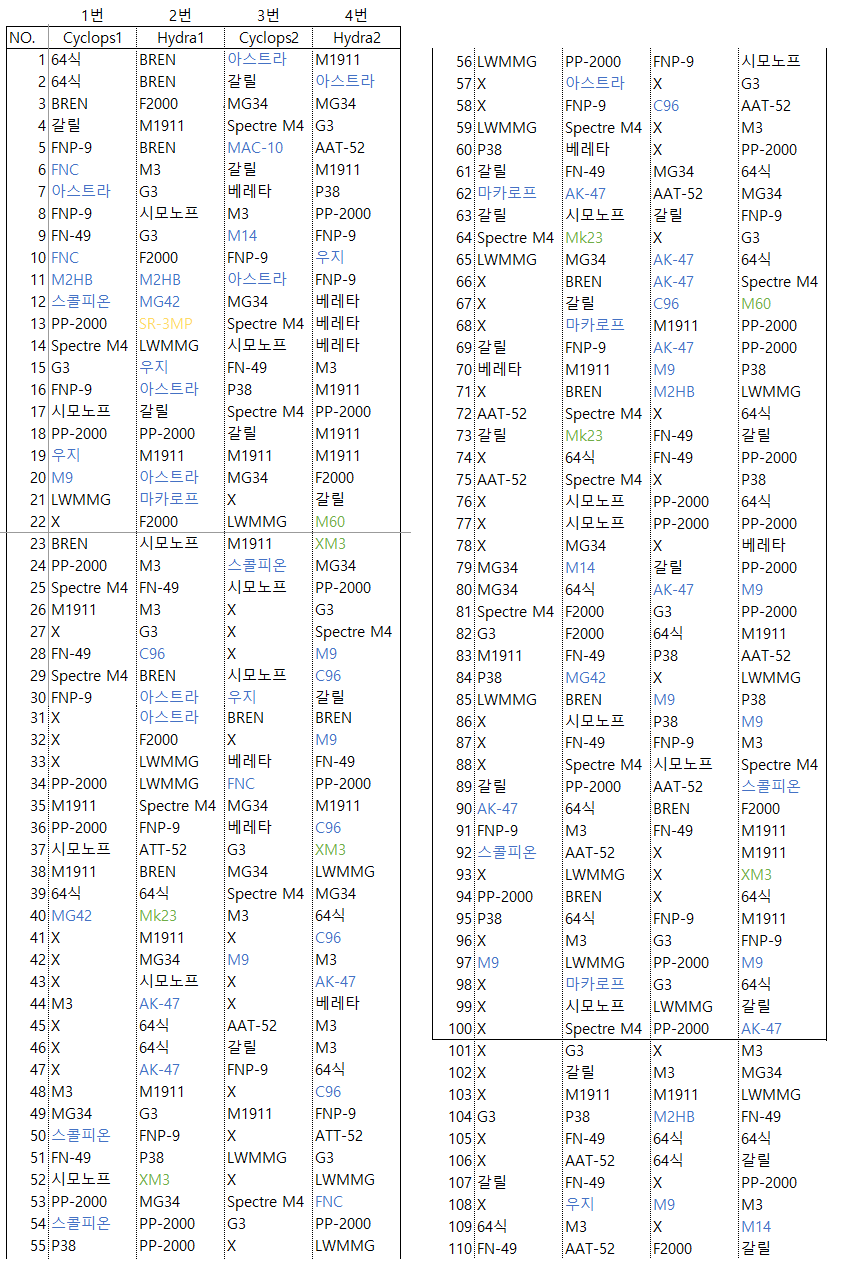The width and height of the screenshot is (856, 1261).
Task: Click the green M60 cell in row 67
Action: pos(757,303)
